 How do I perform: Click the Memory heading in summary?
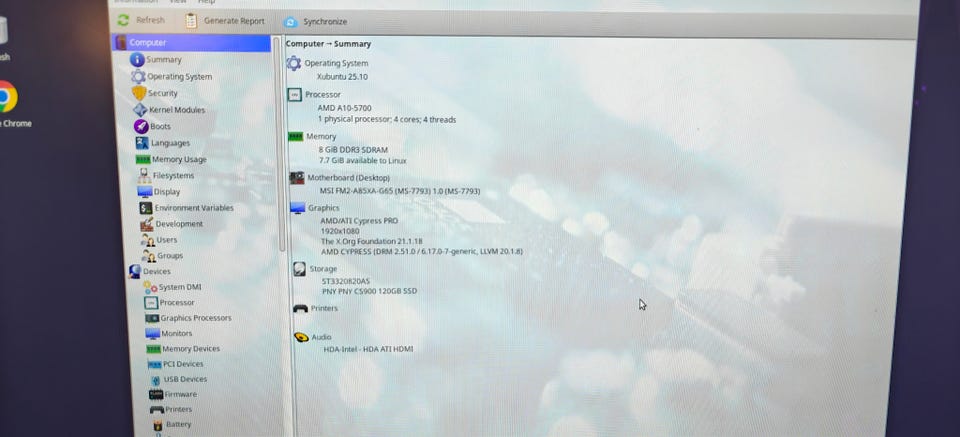point(321,136)
